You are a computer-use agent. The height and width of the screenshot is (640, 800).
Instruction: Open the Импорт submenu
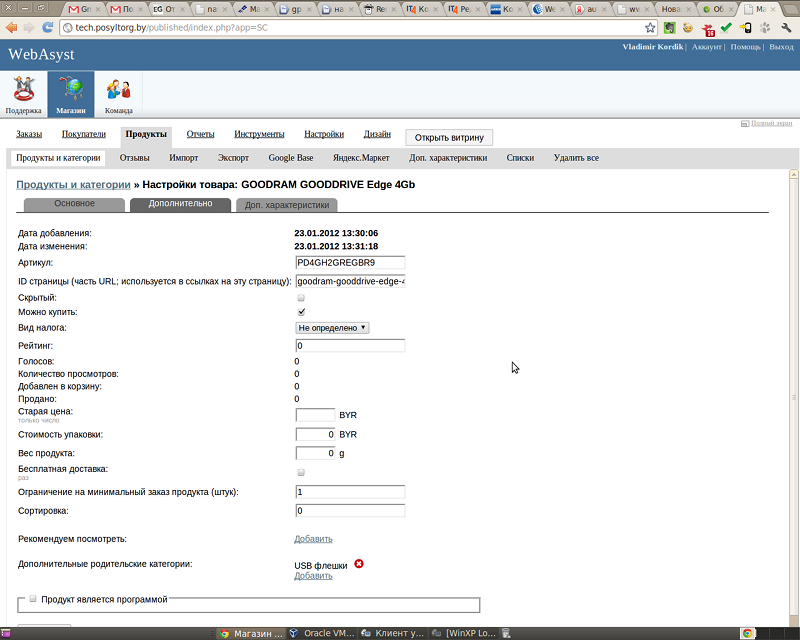[x=184, y=158]
